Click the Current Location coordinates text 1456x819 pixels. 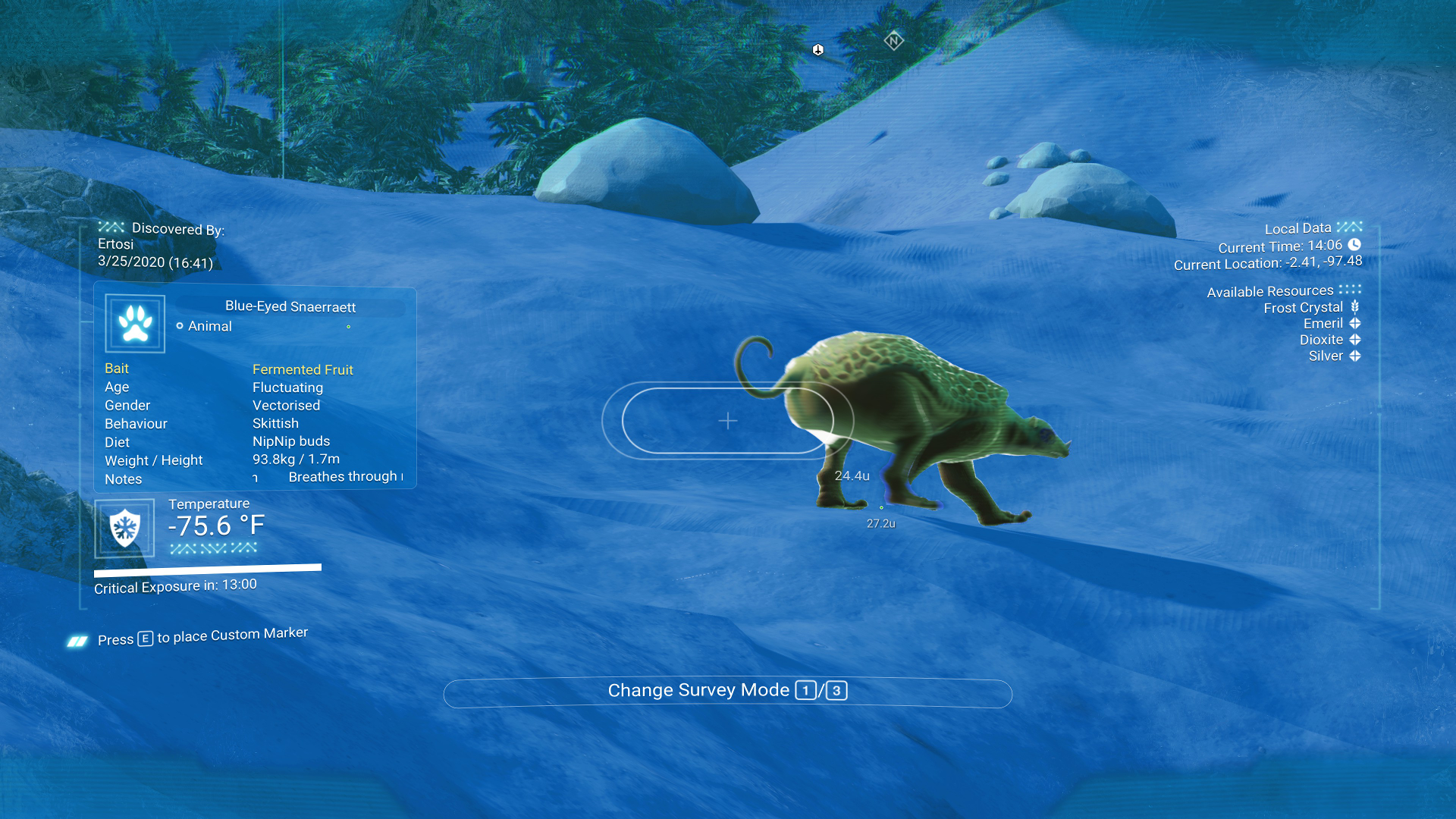1268,262
